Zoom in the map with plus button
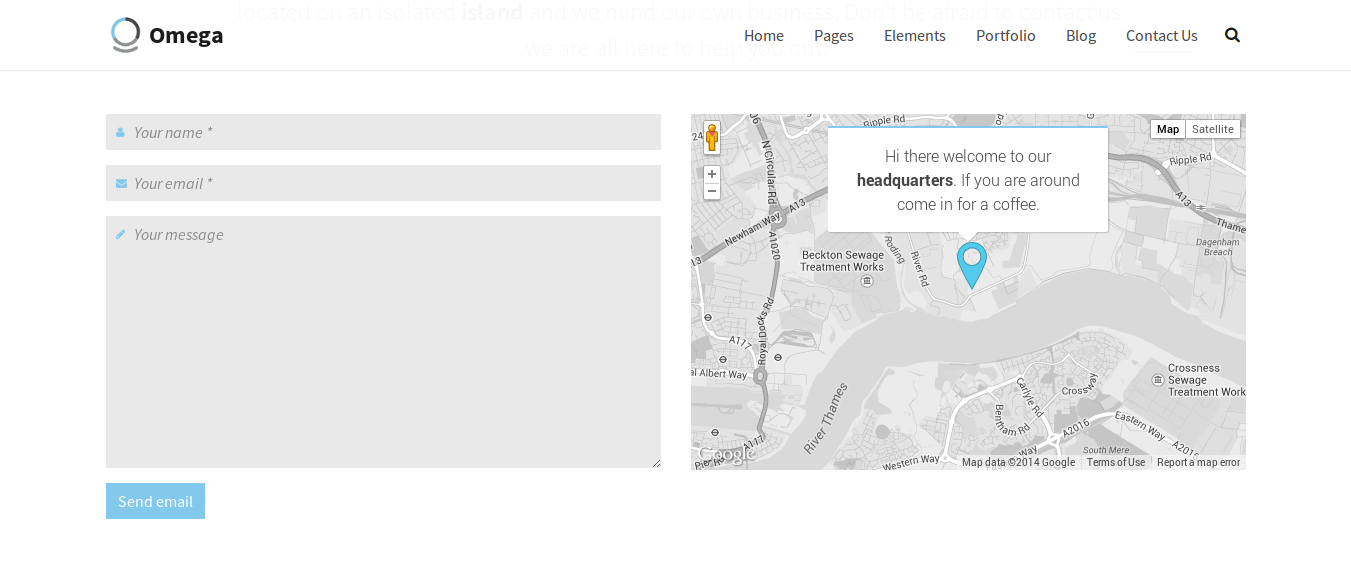Viewport: 1351px width, 587px height. tap(712, 174)
